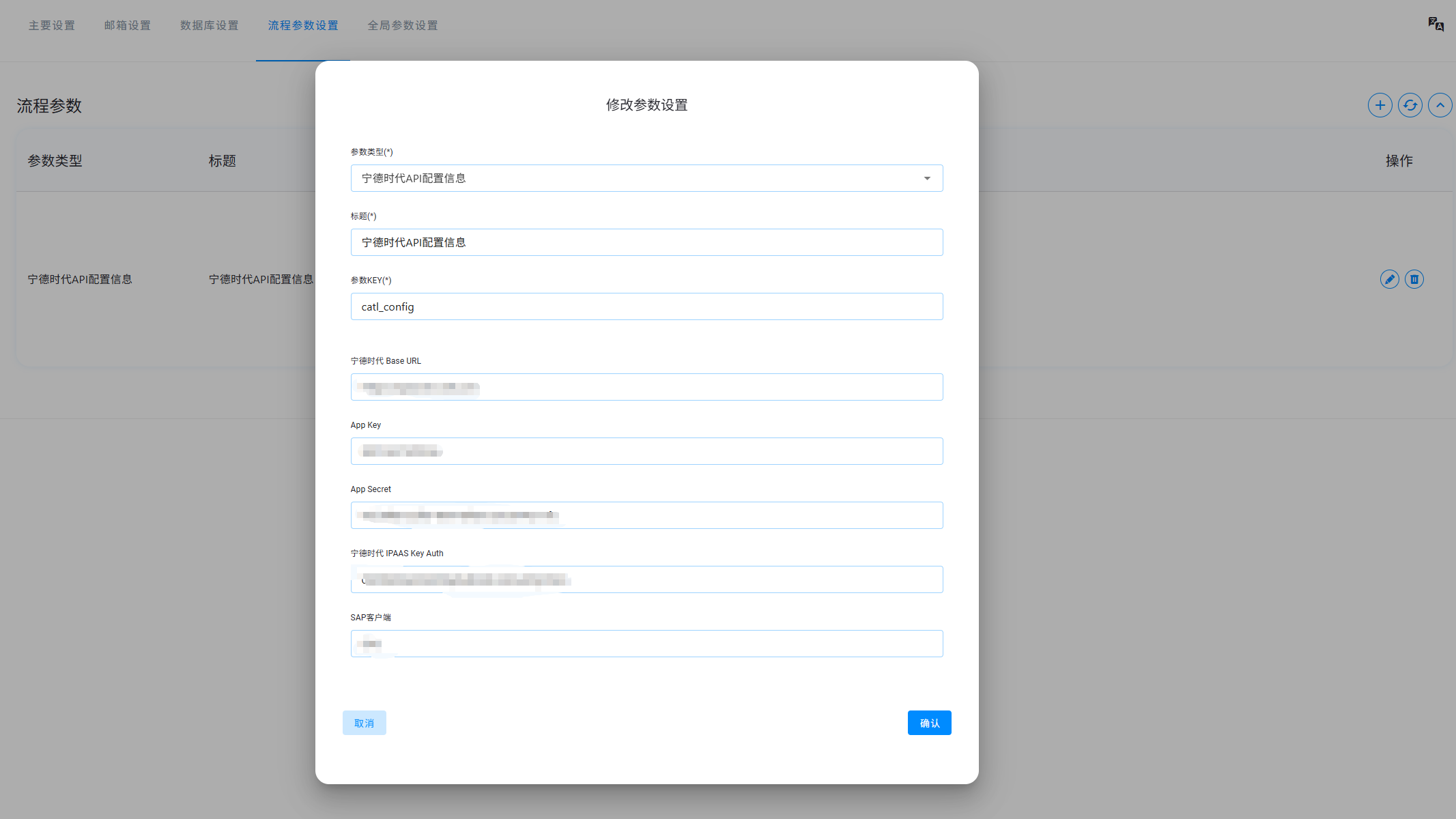Edit the 宁德时代API配置信息 row

click(x=1389, y=279)
